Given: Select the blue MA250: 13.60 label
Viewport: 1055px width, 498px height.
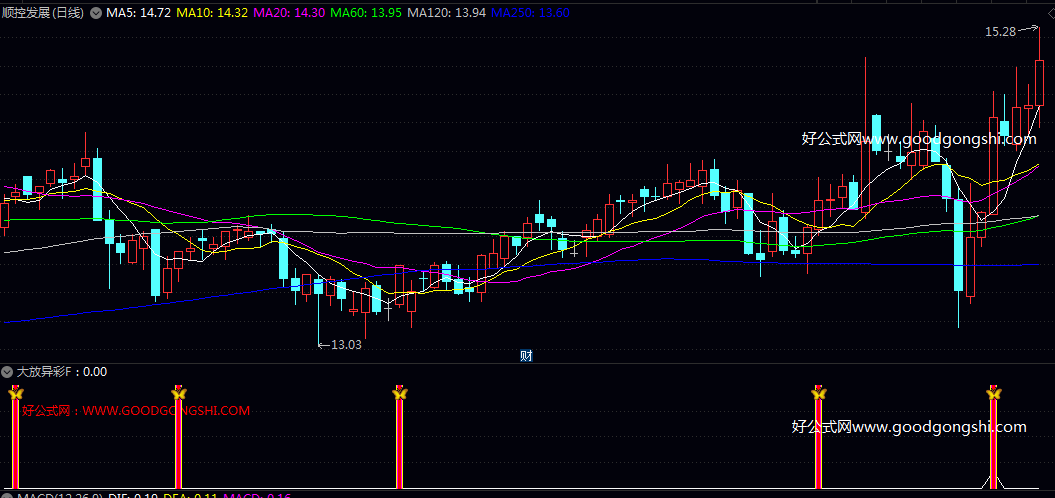Looking at the screenshot, I should tap(531, 13).
